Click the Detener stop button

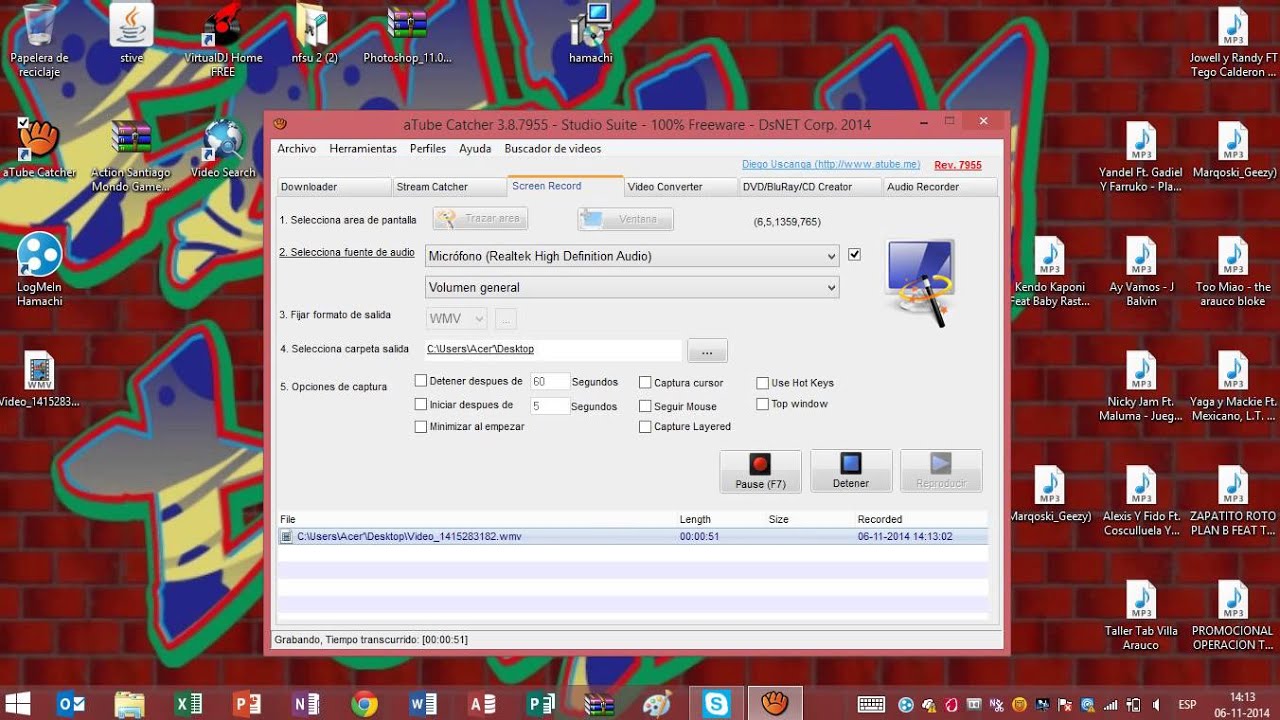[x=851, y=471]
